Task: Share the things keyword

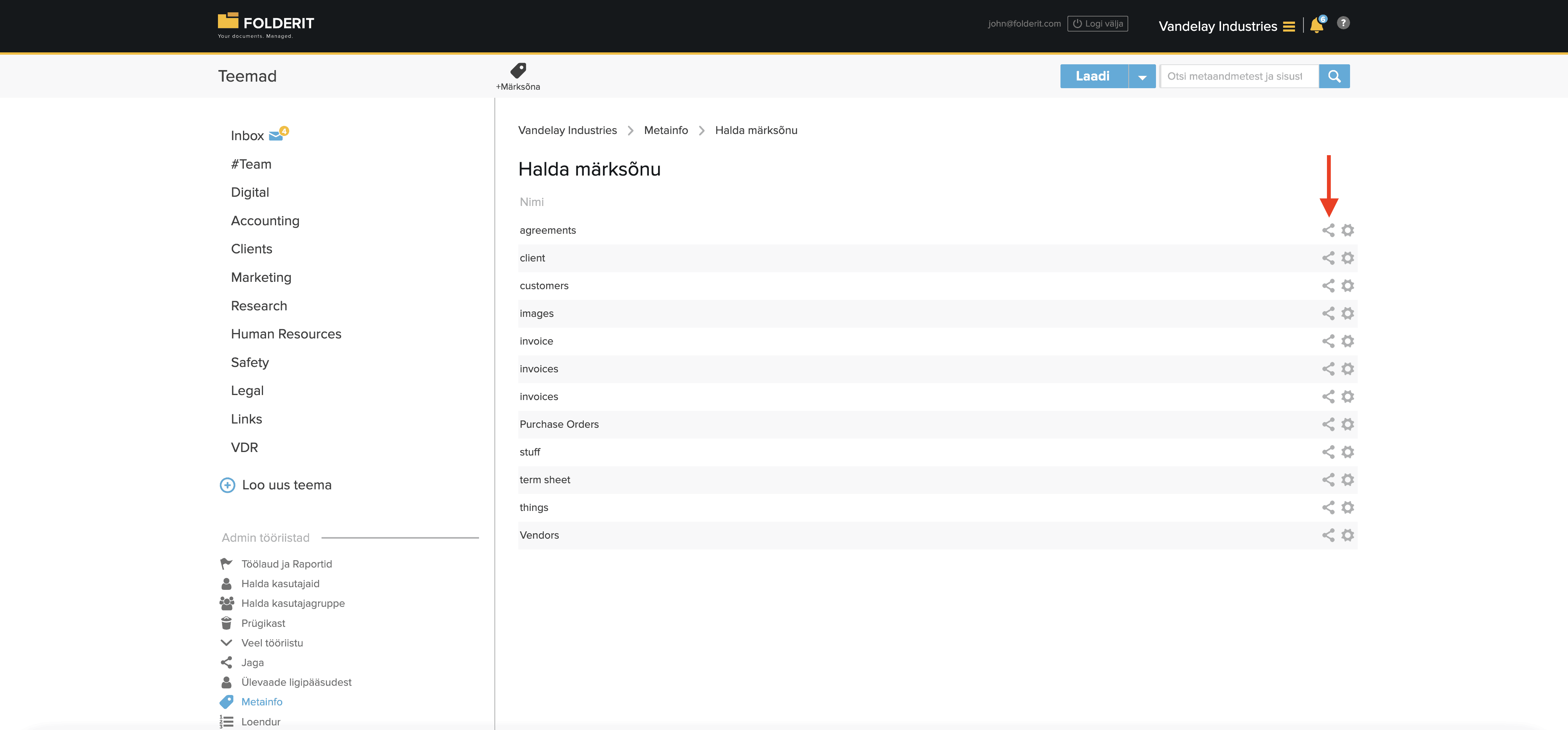Action: point(1328,507)
